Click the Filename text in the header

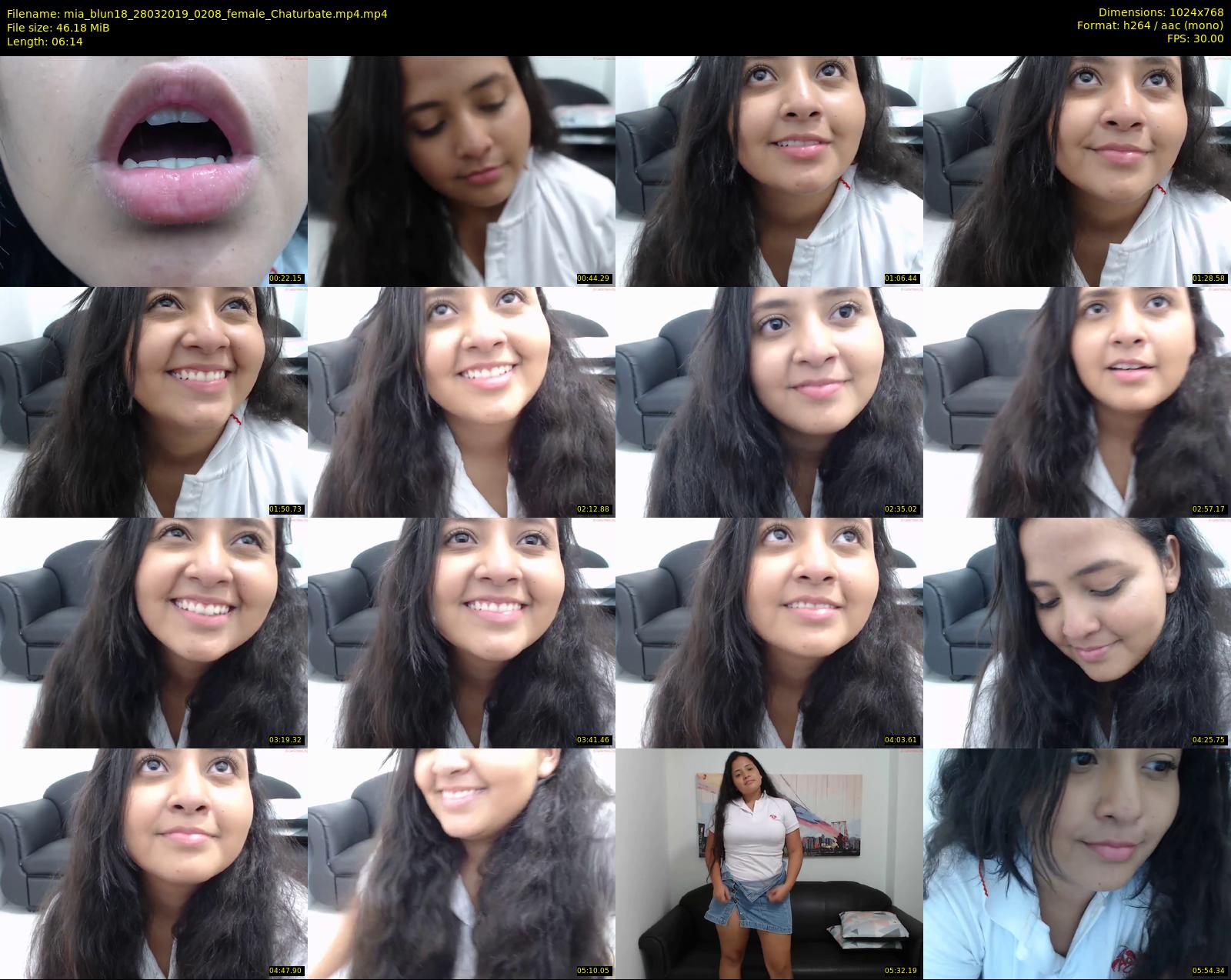click(x=197, y=13)
